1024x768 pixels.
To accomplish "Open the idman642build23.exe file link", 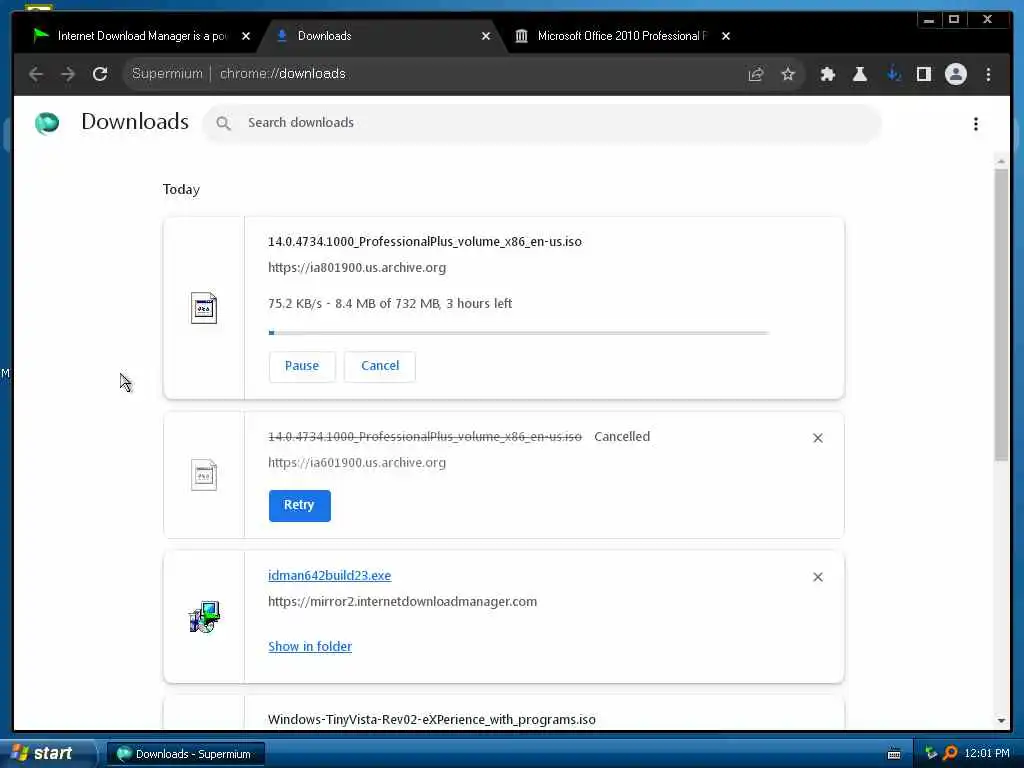I will [330, 575].
